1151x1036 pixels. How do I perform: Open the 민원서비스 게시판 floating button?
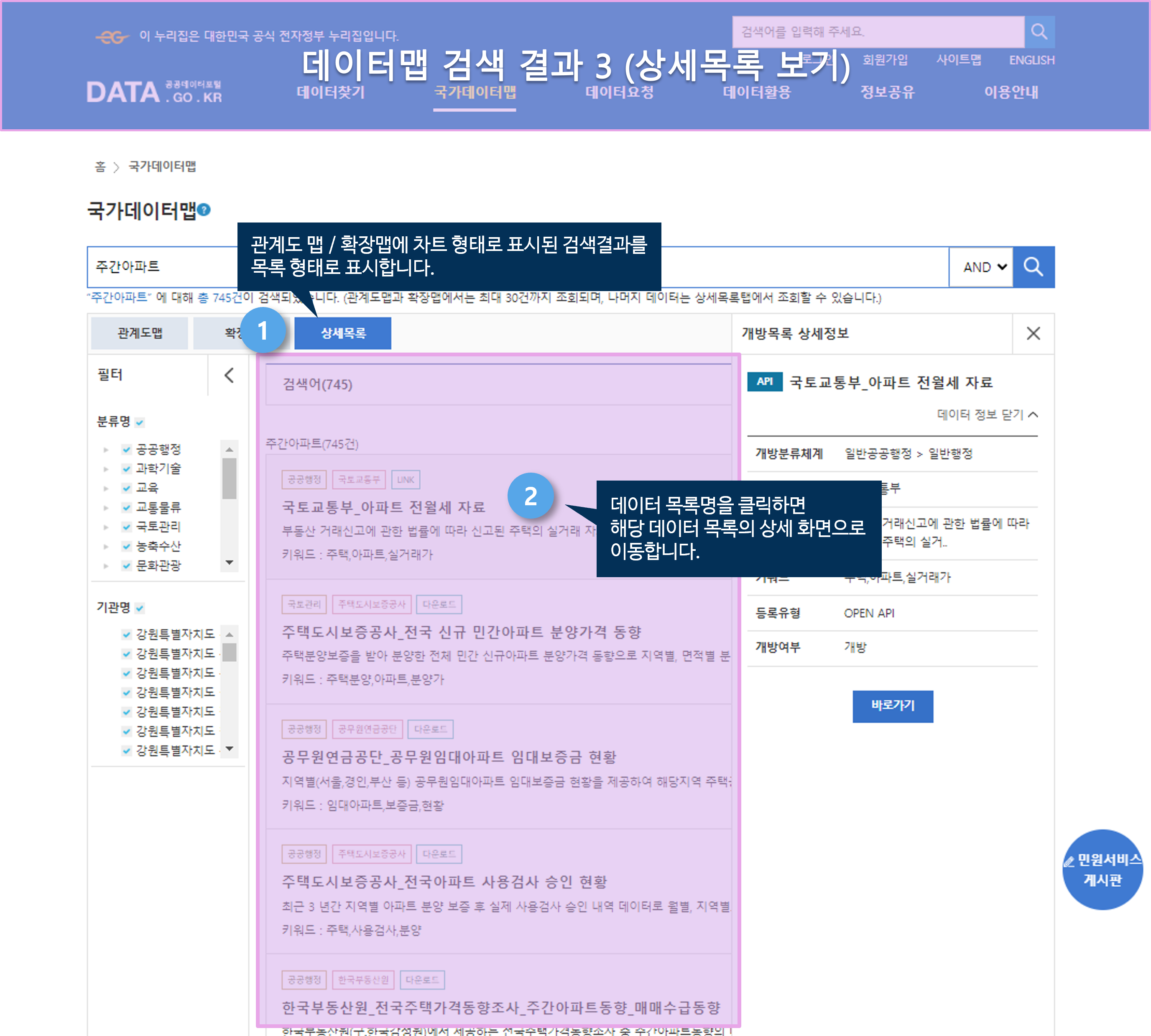point(1102,869)
